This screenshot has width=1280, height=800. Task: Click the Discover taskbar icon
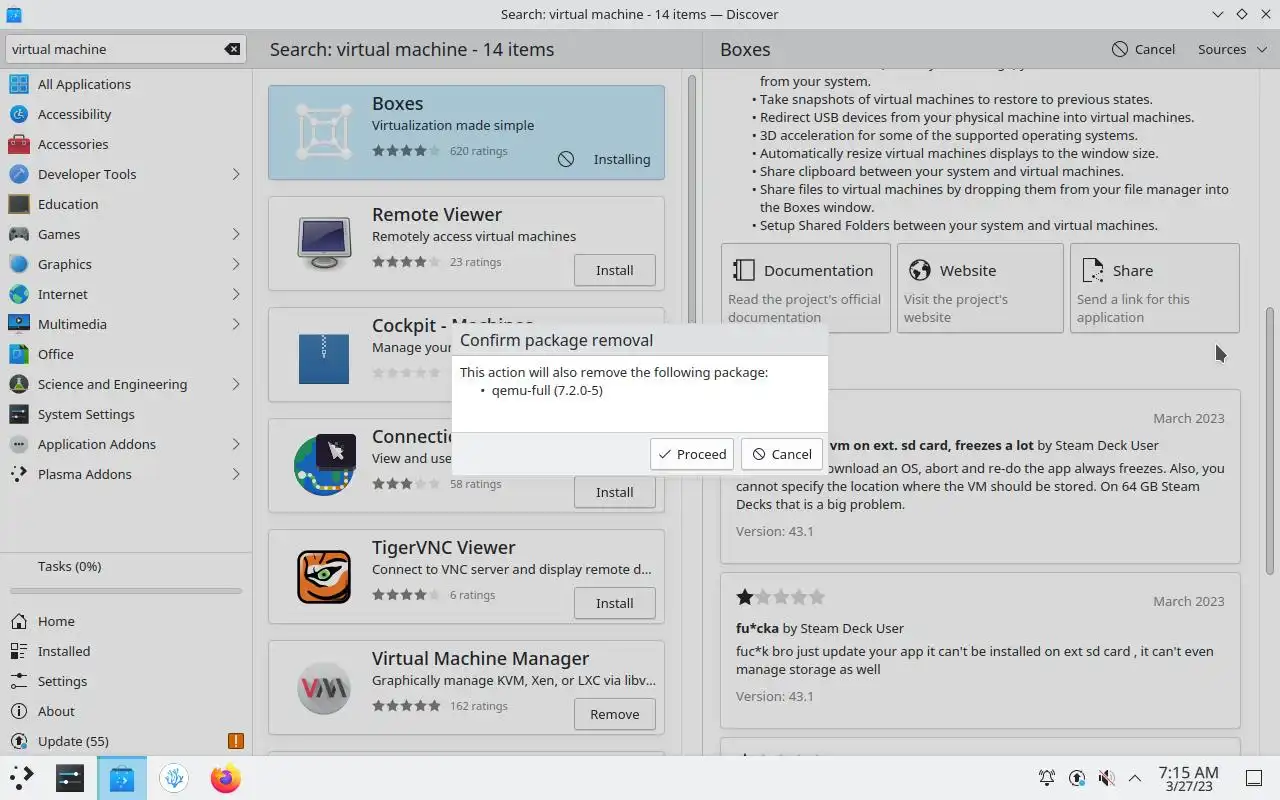(x=122, y=777)
